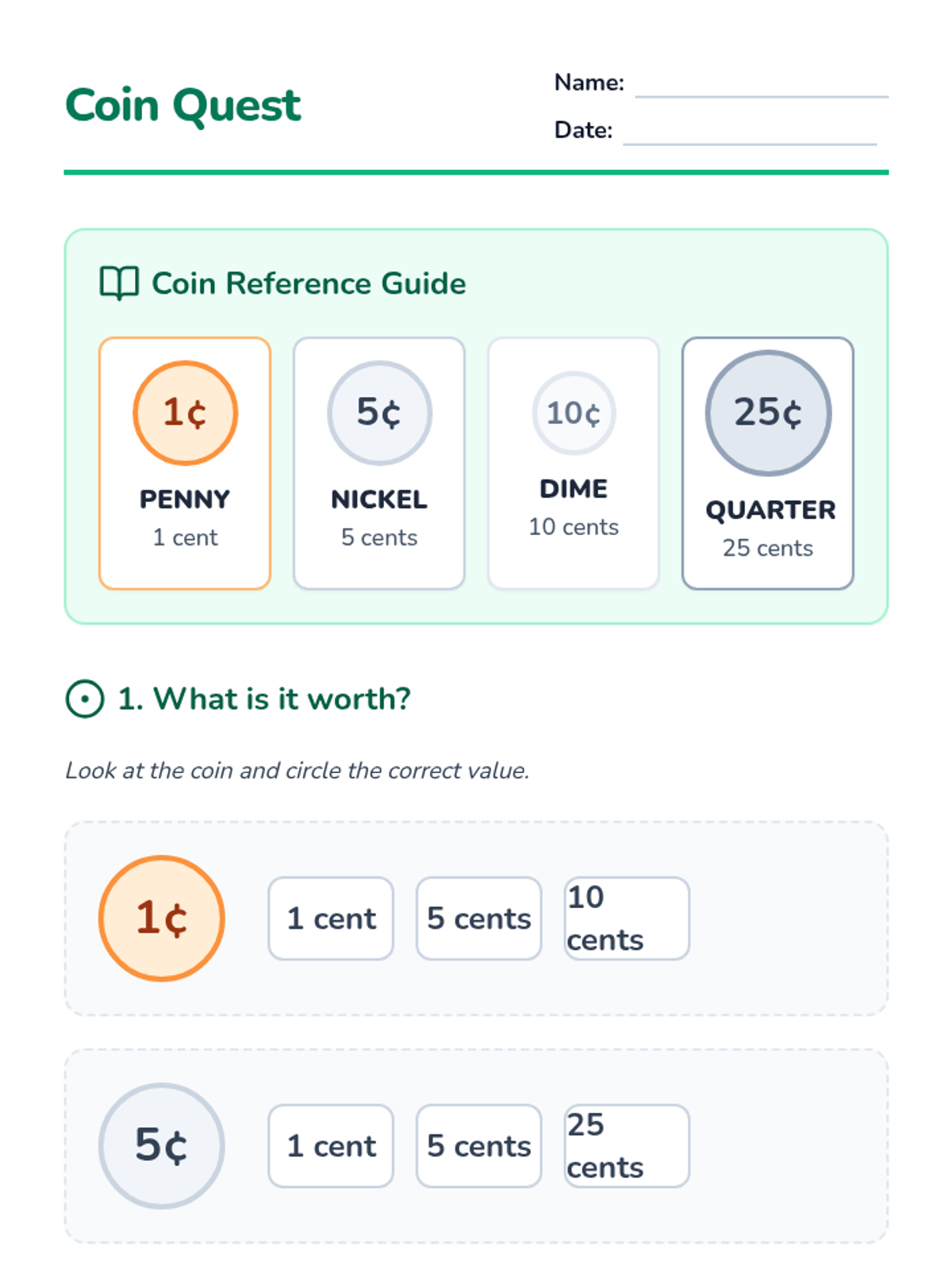The width and height of the screenshot is (952, 1270).
Task: Click the Coin Quest title
Action: coord(183,106)
